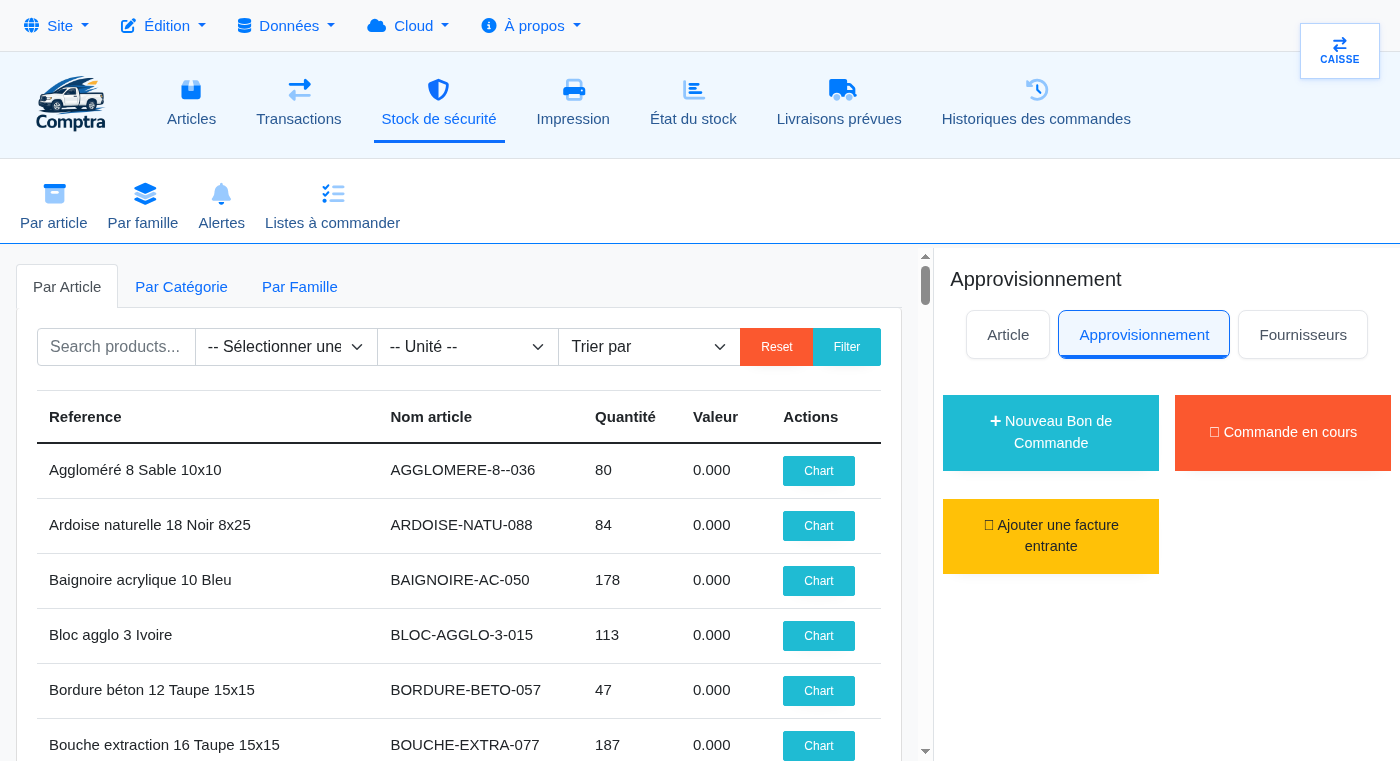Click the Listes à commander checklist icon
This screenshot has width=1400, height=761.
click(333, 193)
